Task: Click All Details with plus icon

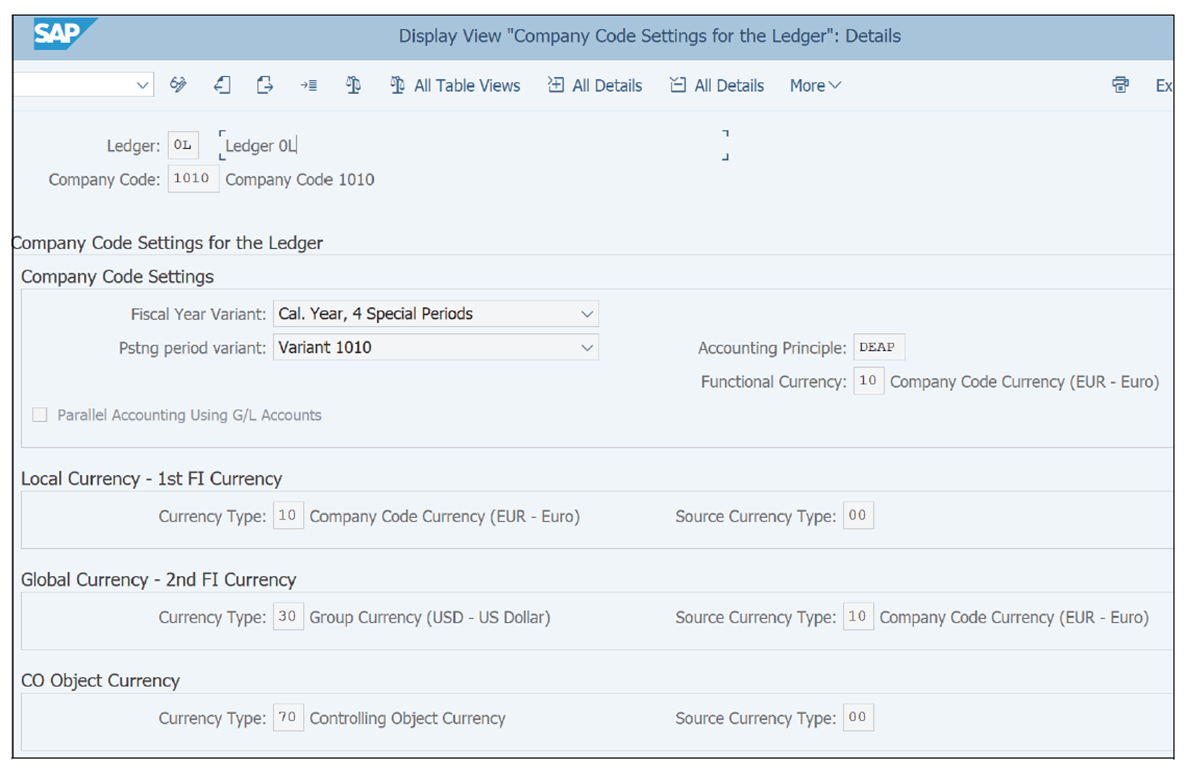Action: [594, 86]
